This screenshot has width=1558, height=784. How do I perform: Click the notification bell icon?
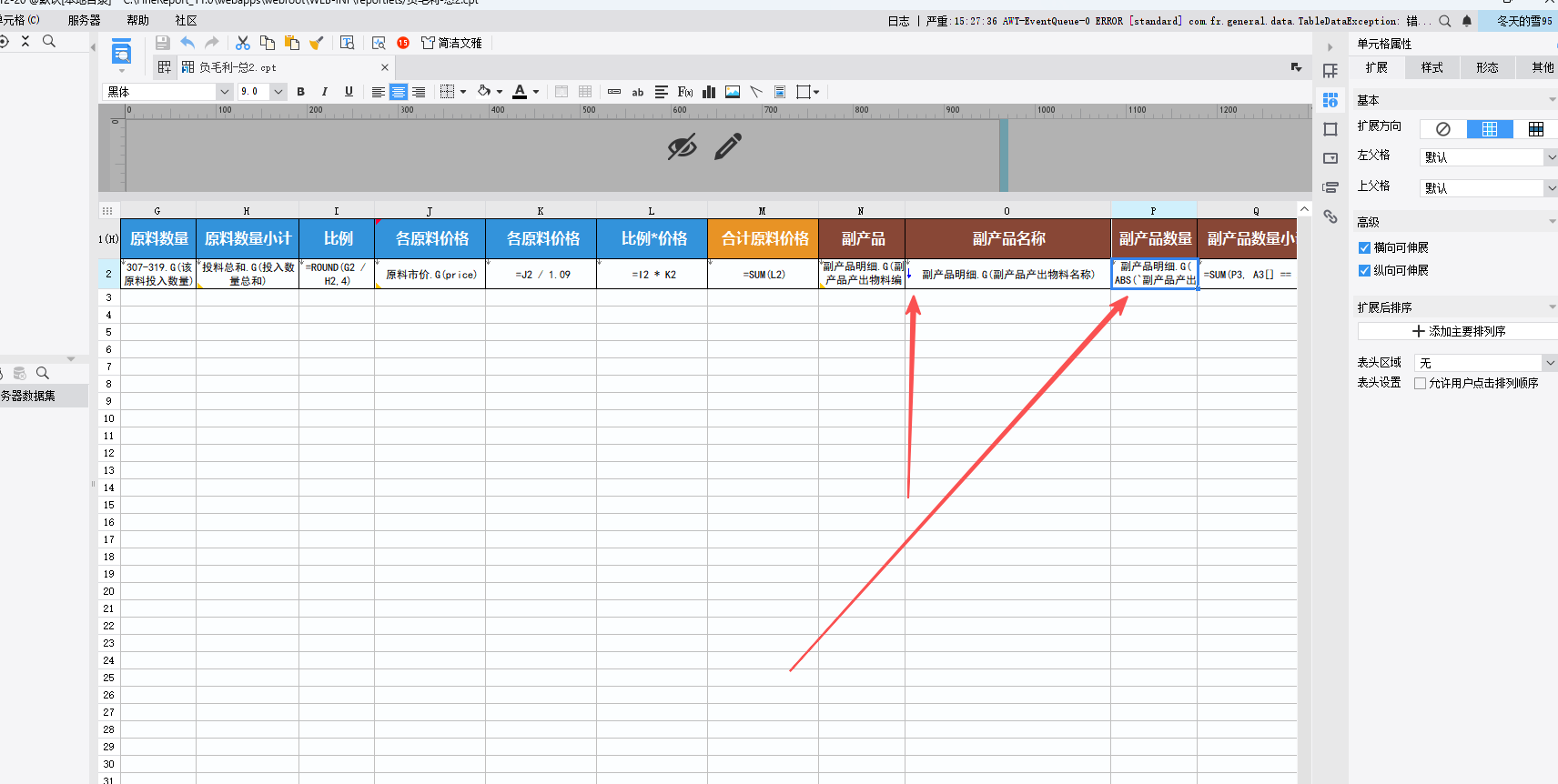(x=1467, y=21)
